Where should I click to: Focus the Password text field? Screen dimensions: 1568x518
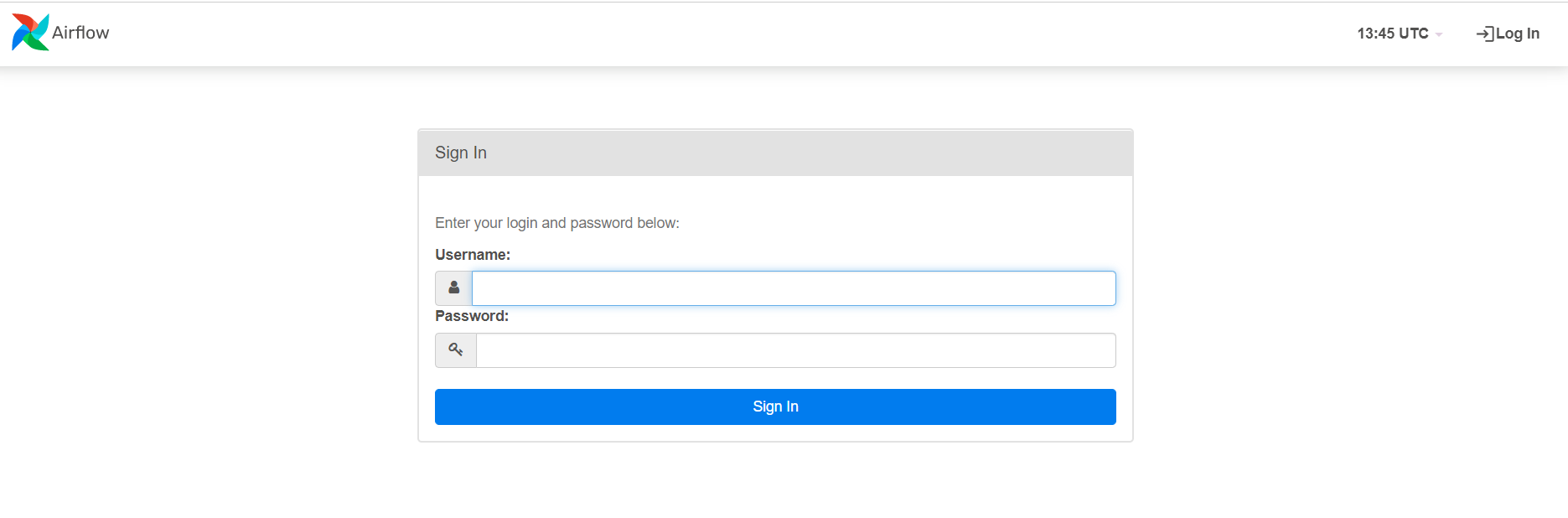click(x=796, y=350)
